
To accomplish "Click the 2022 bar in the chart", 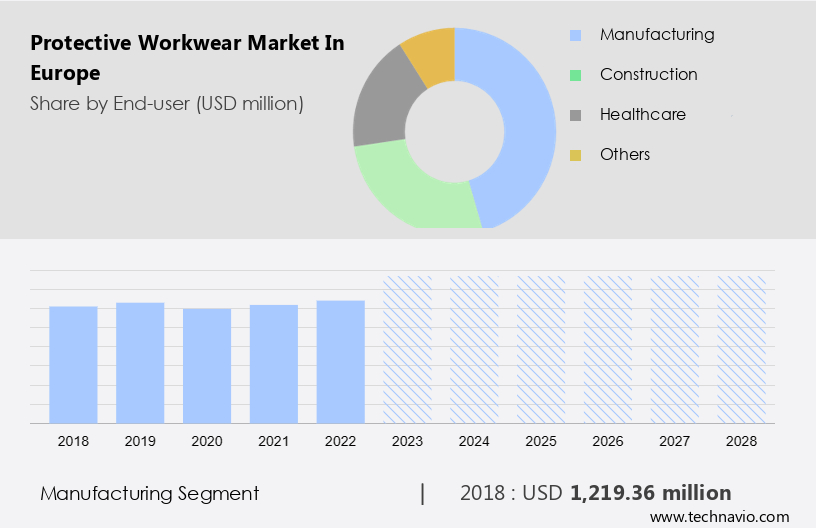I will coord(341,361).
